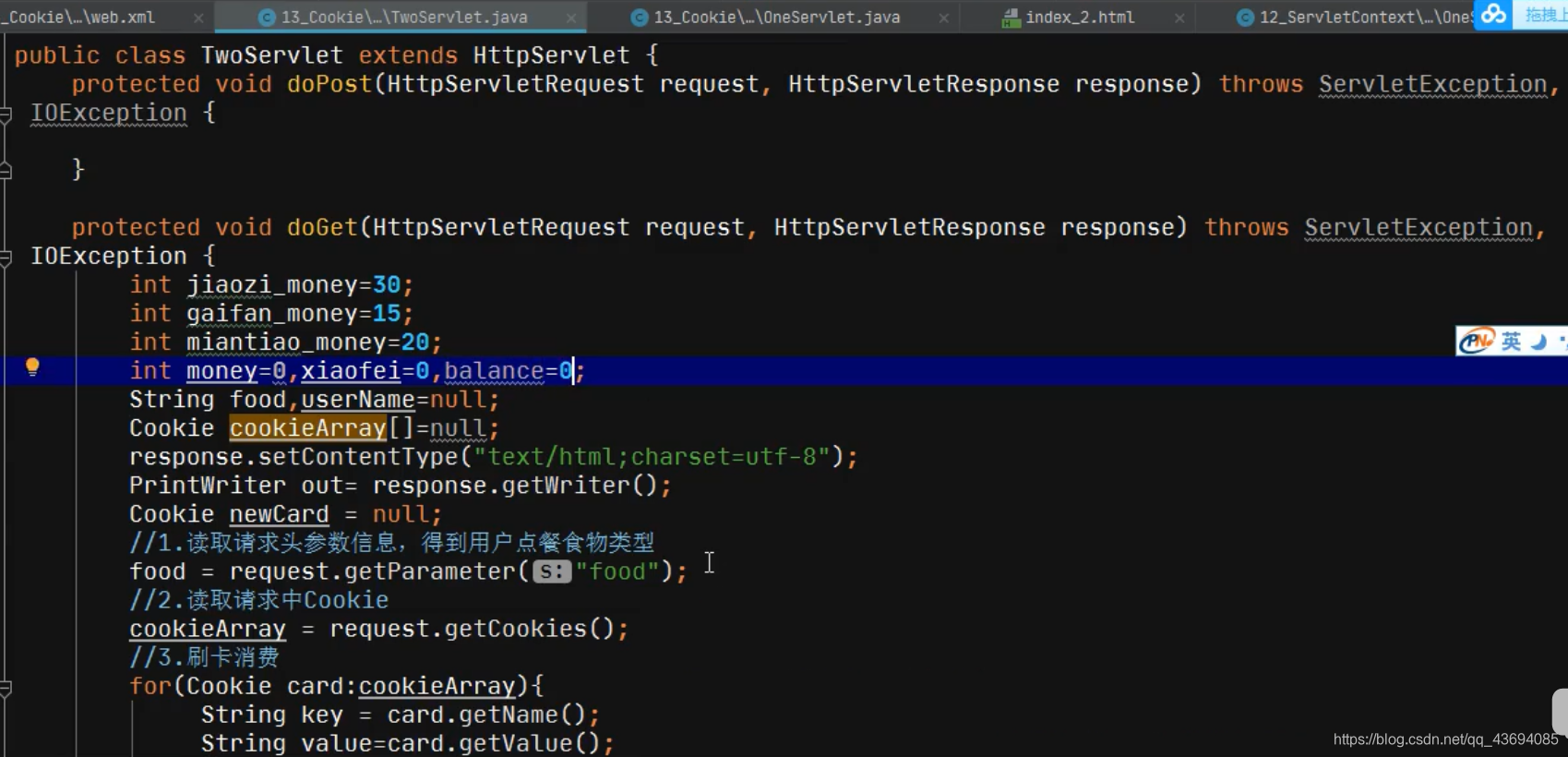Toggle the 英 language mode in IME bar

pyautogui.click(x=1511, y=342)
